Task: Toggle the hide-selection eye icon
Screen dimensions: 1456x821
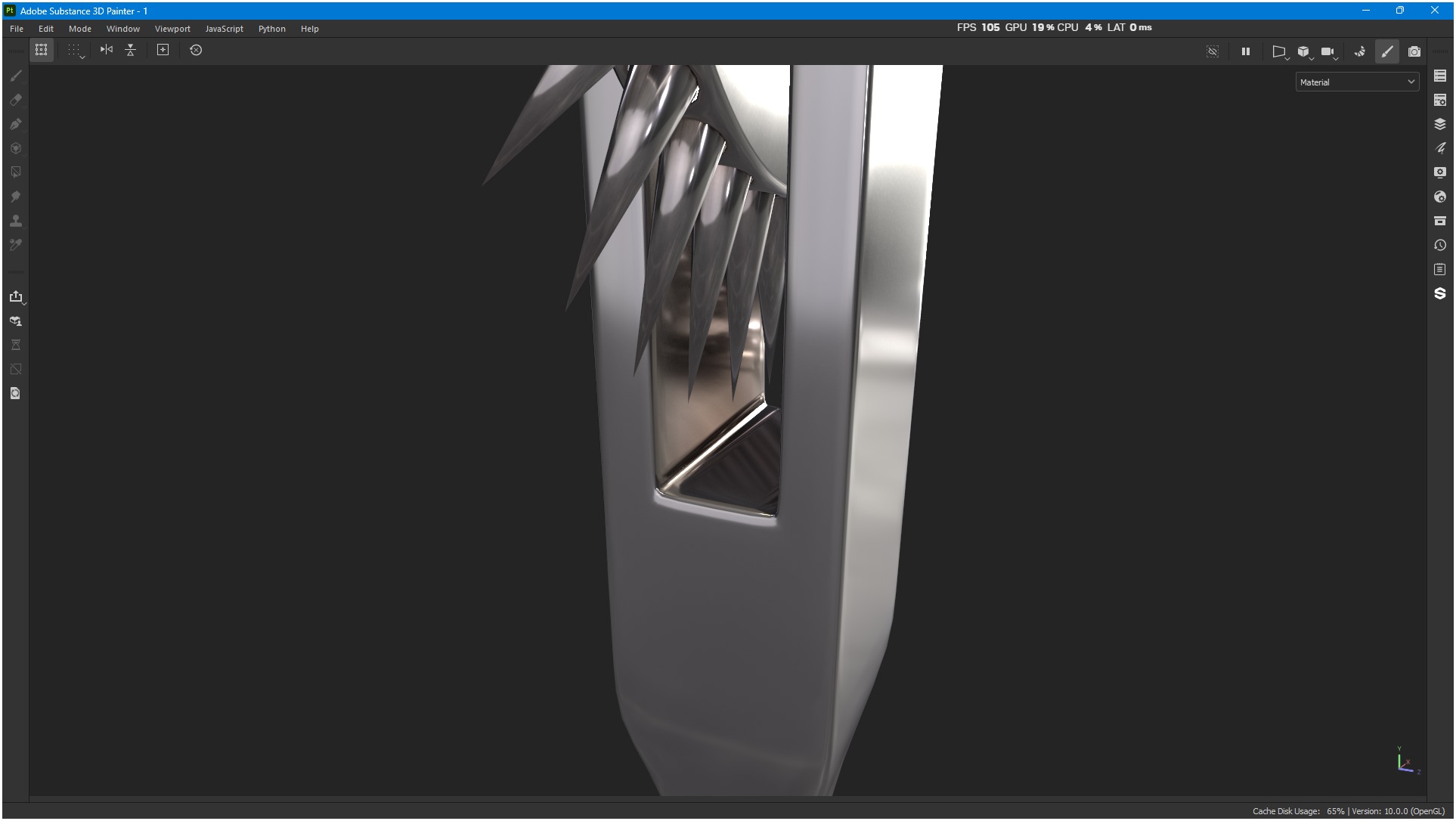Action: tap(1212, 51)
